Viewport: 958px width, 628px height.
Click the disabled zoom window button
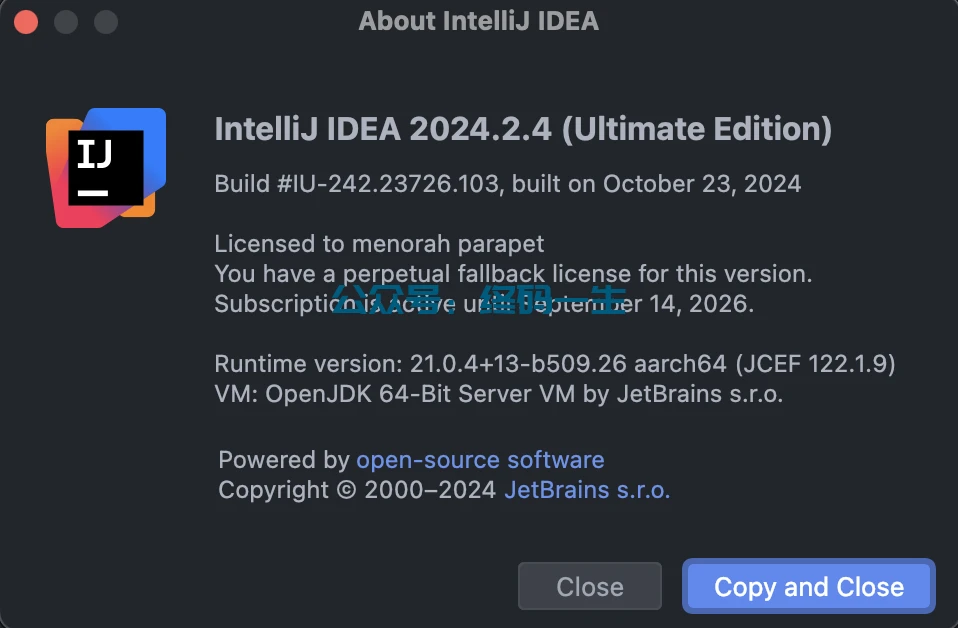[105, 21]
